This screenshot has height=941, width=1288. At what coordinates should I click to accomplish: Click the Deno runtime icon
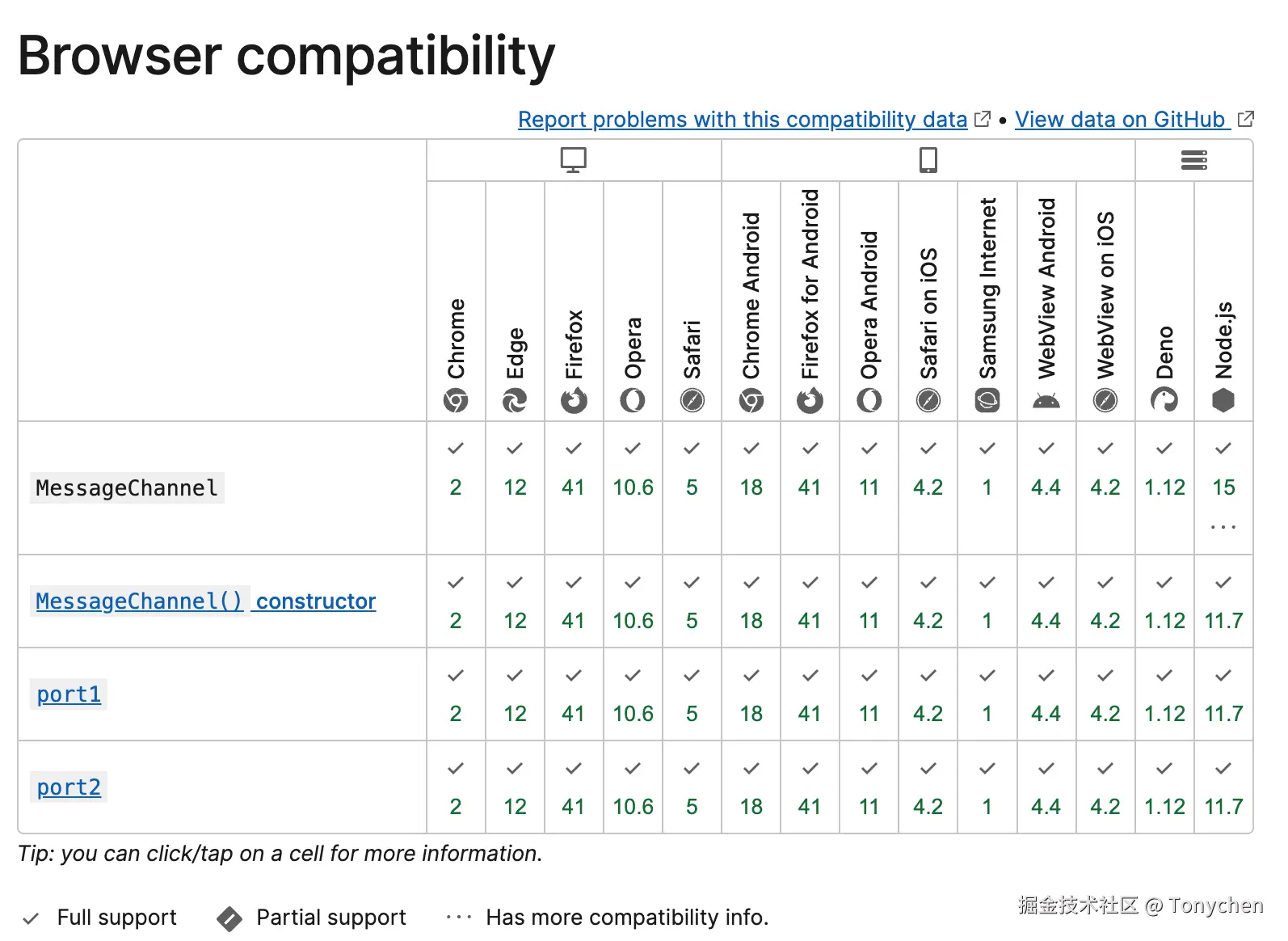pos(1164,400)
